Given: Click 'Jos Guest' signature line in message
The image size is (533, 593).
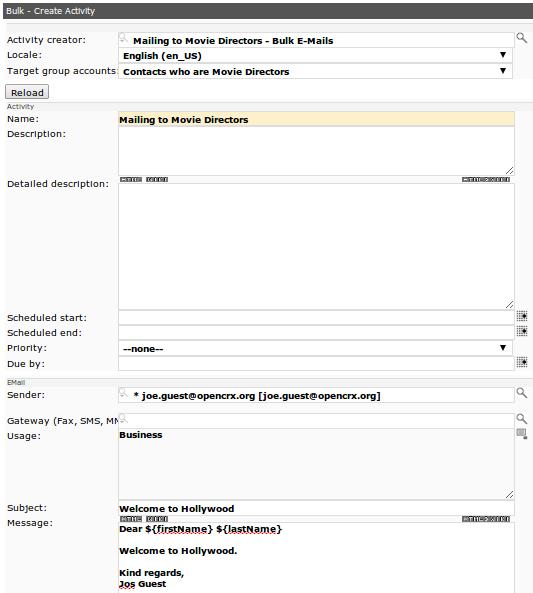Looking at the screenshot, I should pos(143,584).
